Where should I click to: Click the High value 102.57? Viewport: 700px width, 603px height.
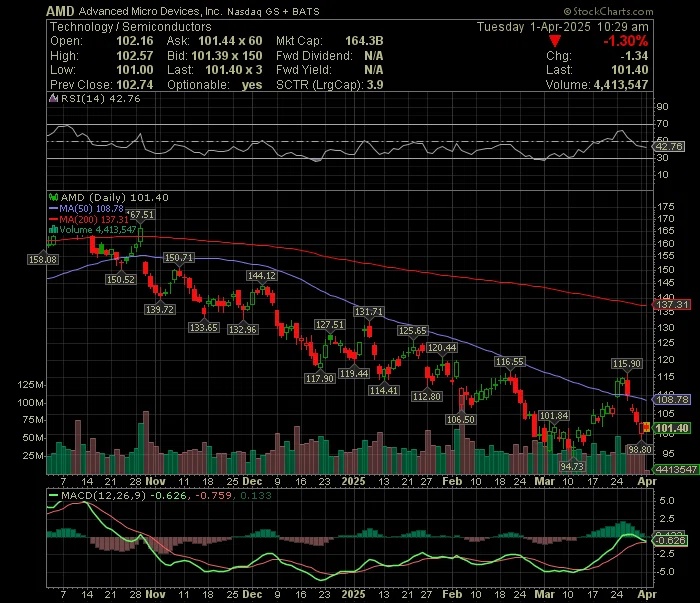134,55
